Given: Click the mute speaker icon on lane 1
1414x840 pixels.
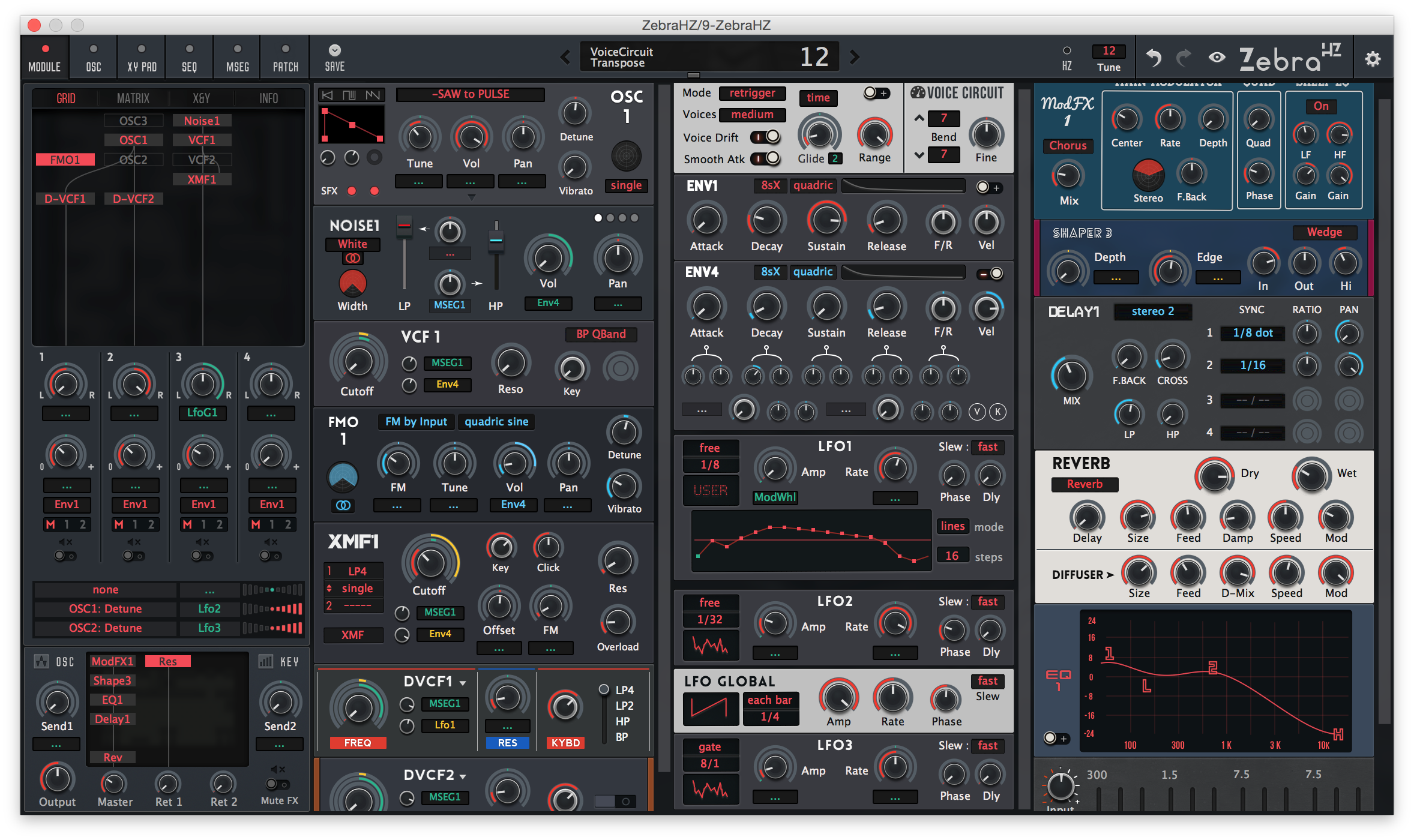Looking at the screenshot, I should (65, 542).
